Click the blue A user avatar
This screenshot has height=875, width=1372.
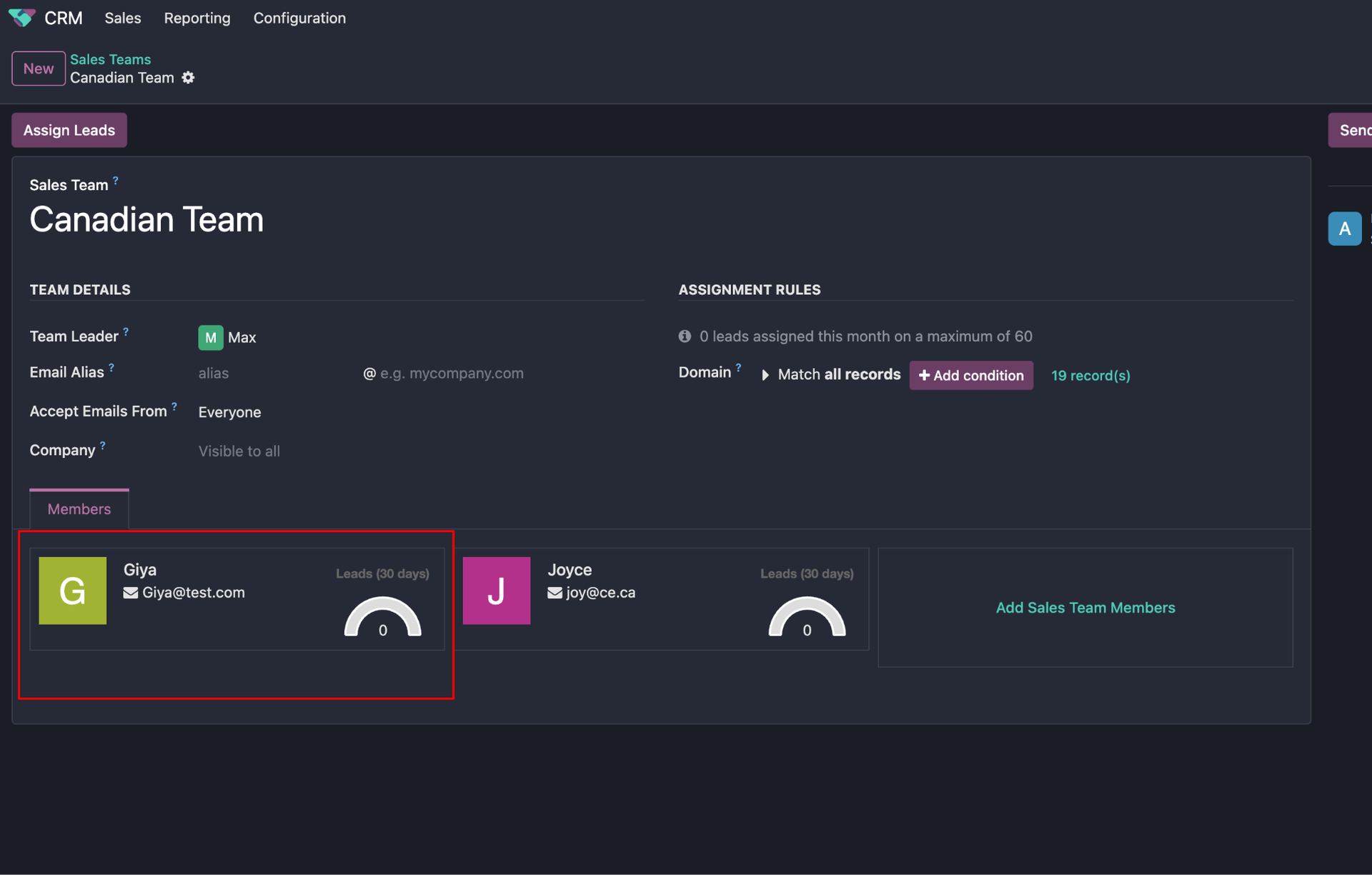[x=1344, y=229]
